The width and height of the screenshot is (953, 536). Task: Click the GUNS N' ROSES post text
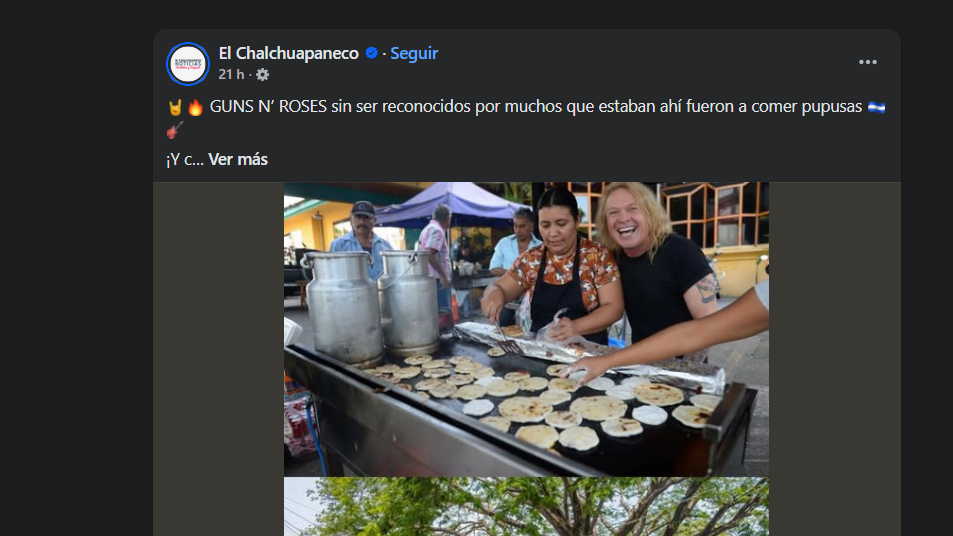pos(535,106)
